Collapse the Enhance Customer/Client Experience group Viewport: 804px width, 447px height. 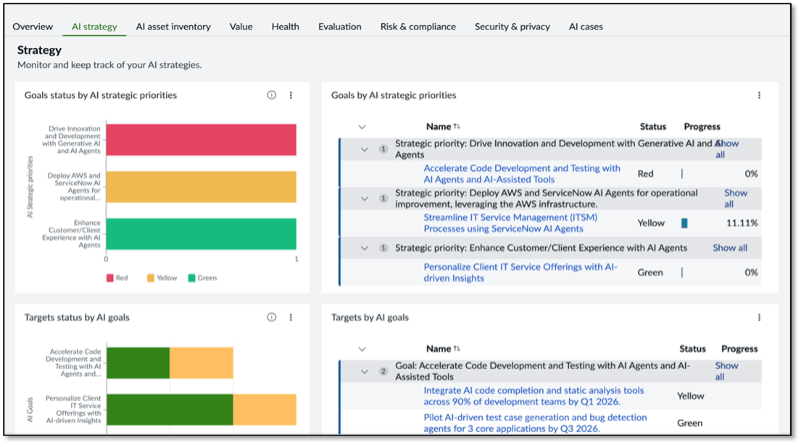pyautogui.click(x=365, y=248)
